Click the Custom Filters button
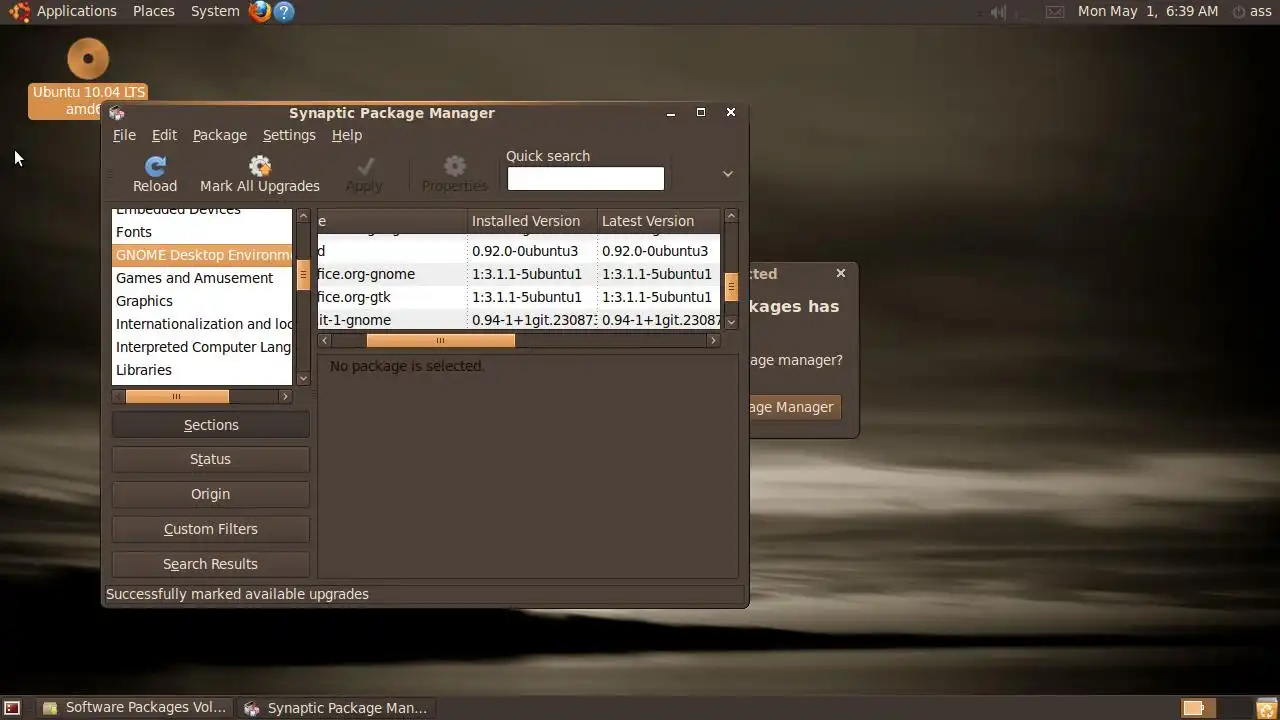 [x=210, y=529]
